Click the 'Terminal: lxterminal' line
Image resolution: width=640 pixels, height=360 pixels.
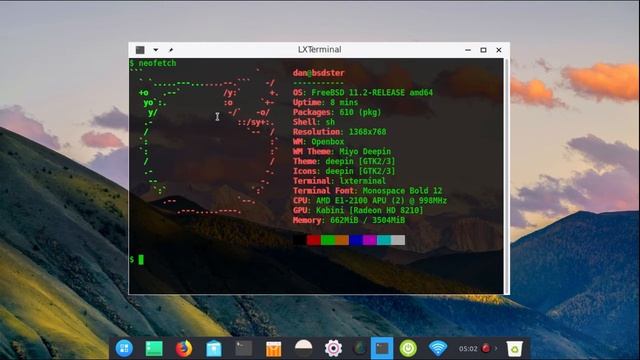(x=339, y=181)
